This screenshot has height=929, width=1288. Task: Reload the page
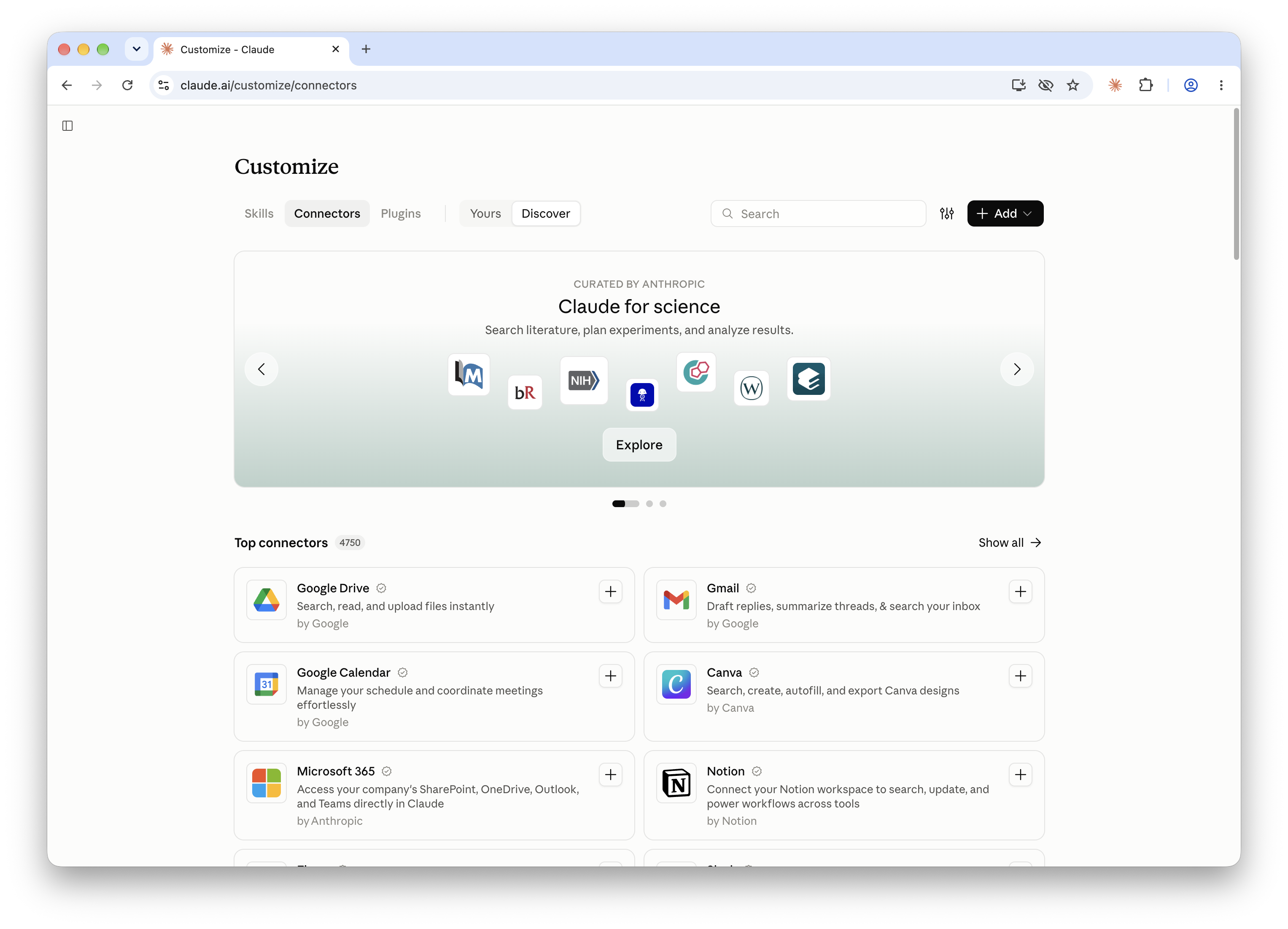[x=127, y=85]
